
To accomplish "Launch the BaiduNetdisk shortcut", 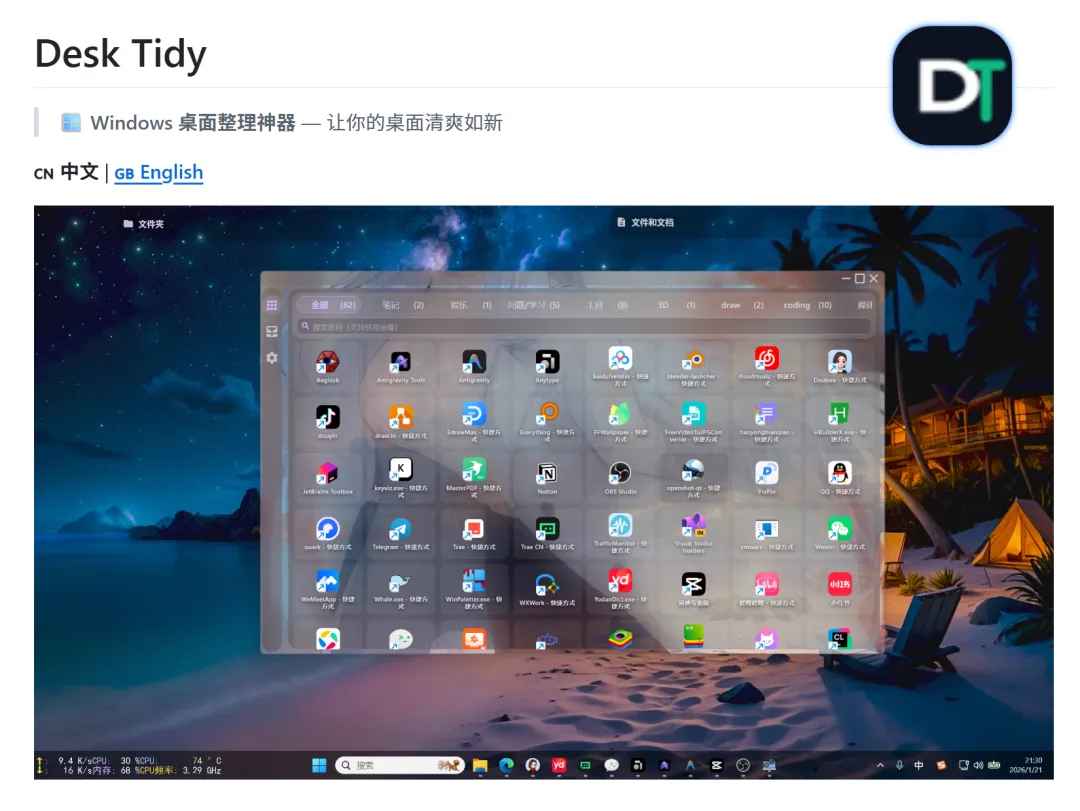I will point(621,359).
